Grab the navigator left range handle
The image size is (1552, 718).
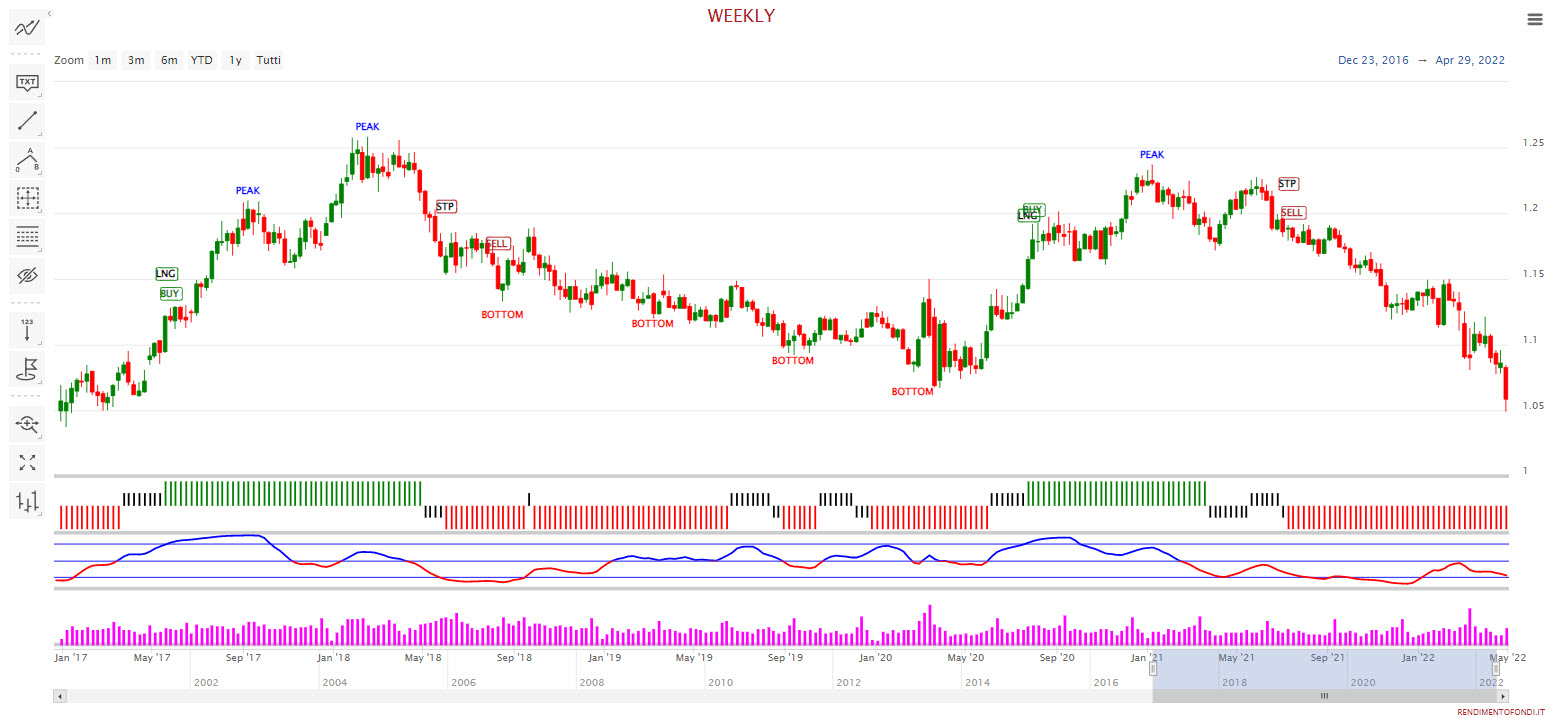click(x=1153, y=668)
